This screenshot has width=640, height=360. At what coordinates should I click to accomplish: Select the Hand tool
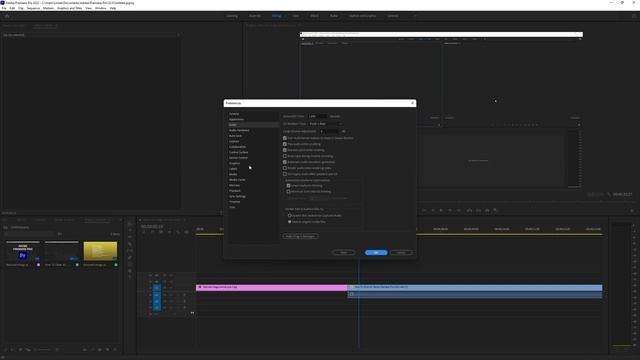click(x=130, y=271)
